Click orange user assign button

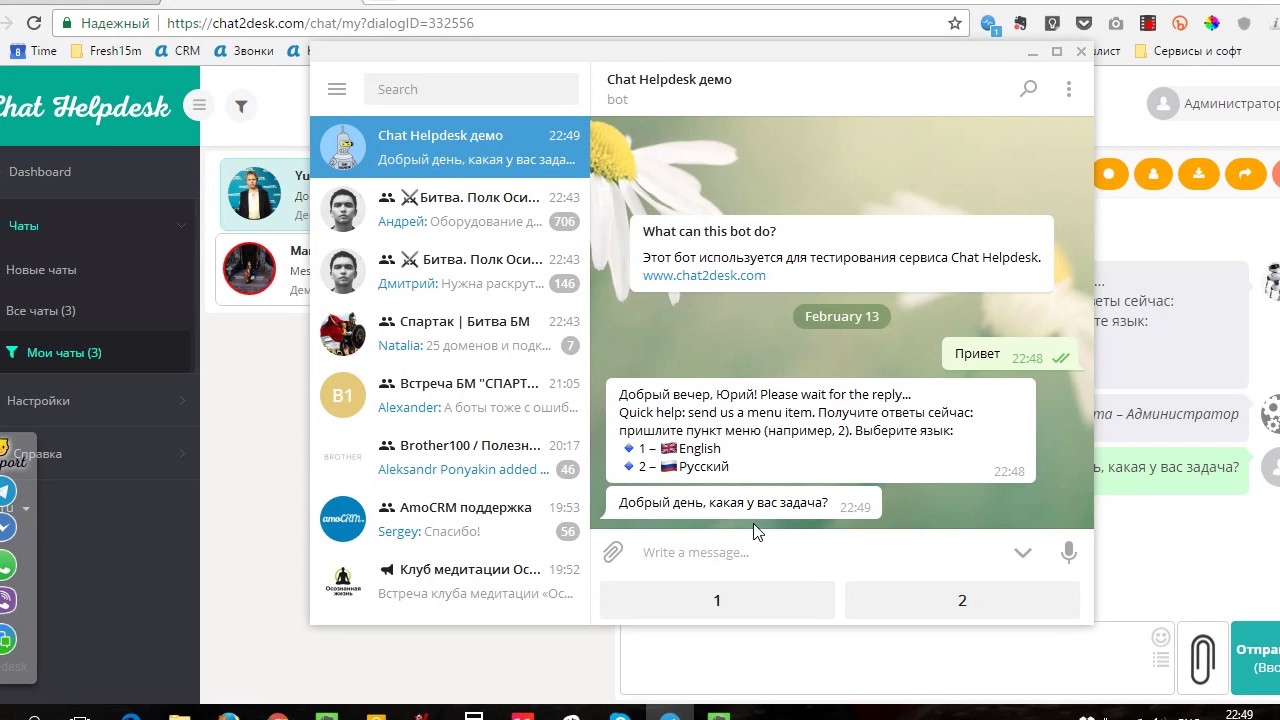(x=1153, y=174)
